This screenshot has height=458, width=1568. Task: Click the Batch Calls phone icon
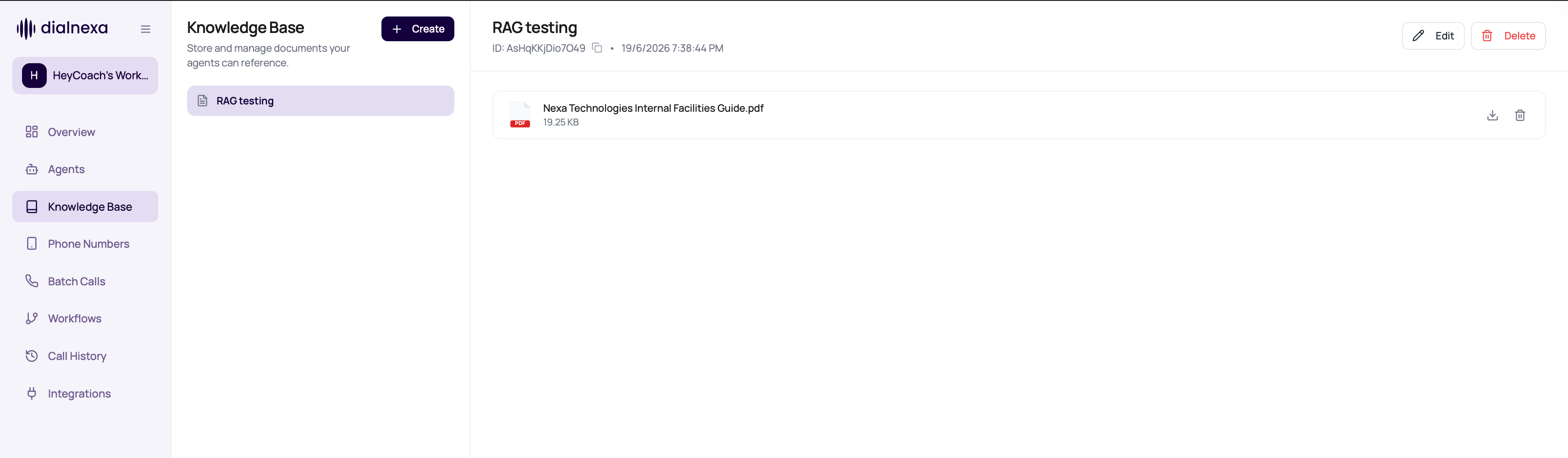[32, 281]
